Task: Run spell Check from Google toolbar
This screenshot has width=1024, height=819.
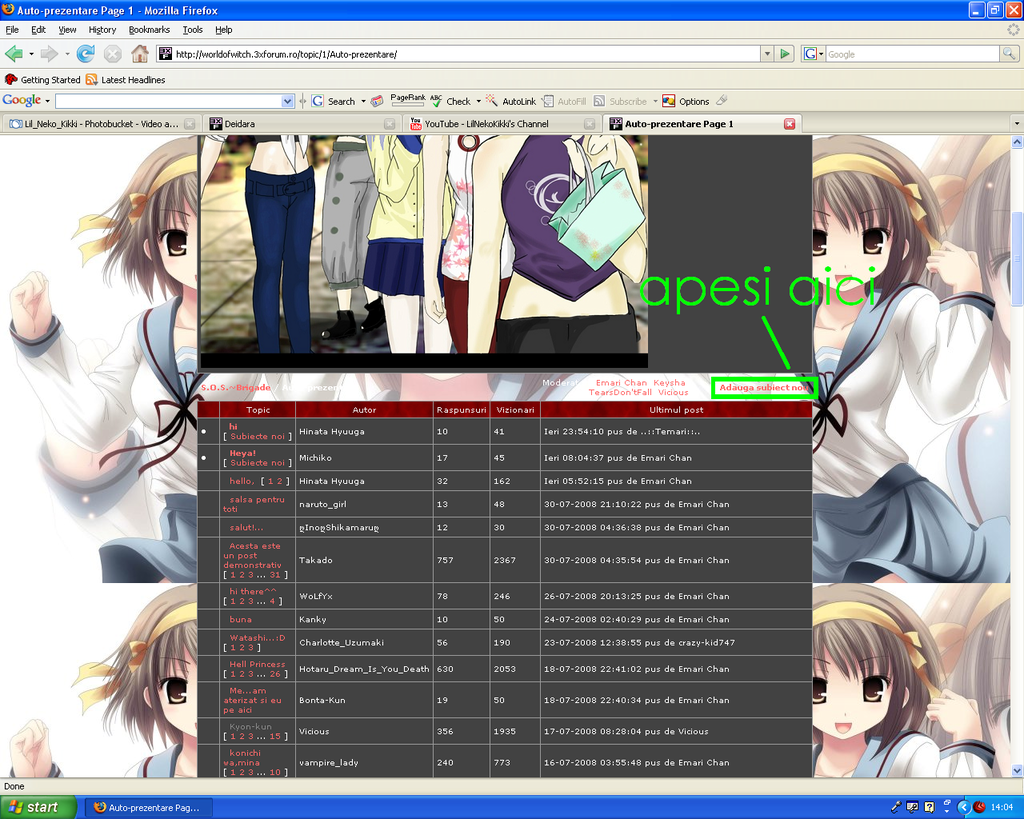Action: [451, 101]
